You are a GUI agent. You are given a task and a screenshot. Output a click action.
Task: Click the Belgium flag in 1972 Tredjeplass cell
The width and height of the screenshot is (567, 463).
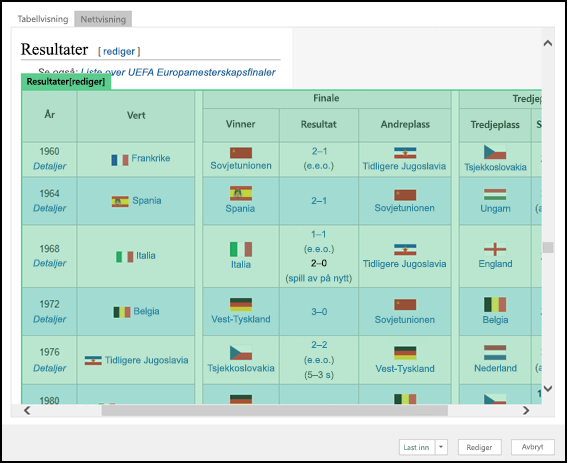pyautogui.click(x=495, y=305)
